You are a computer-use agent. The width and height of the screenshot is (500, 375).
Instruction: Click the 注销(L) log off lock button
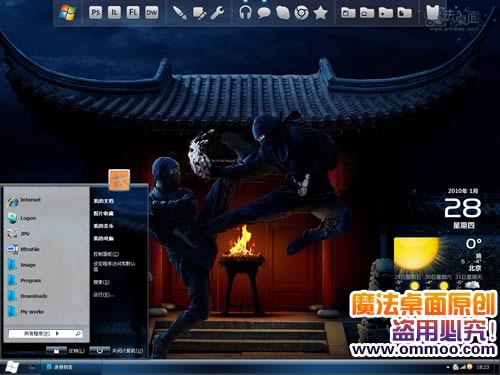56,351
